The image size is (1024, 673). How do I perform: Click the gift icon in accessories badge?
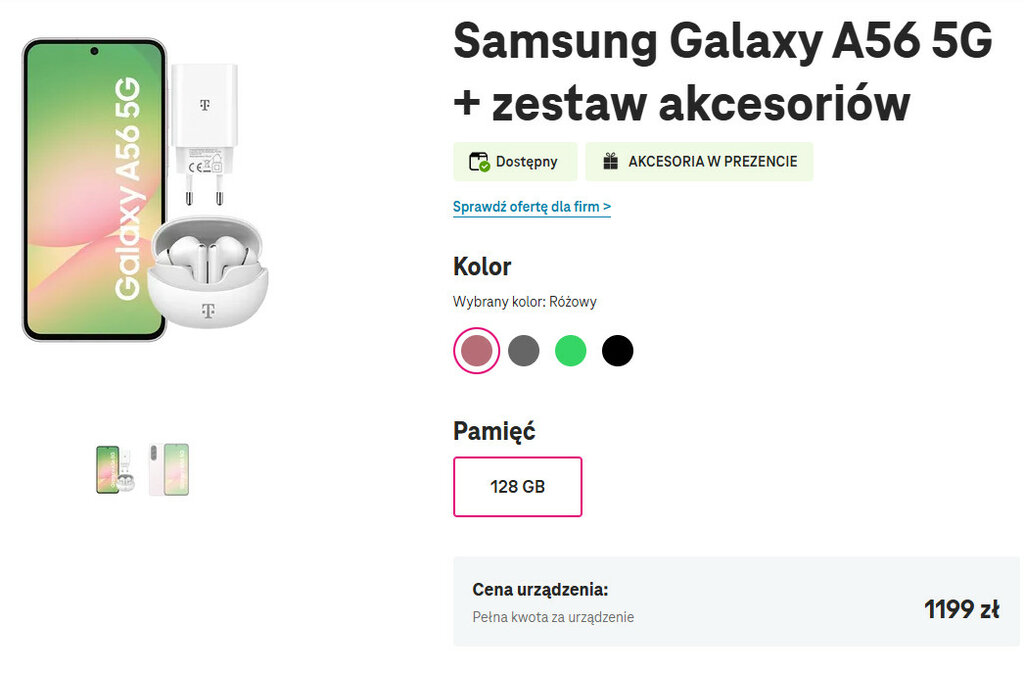[610, 162]
